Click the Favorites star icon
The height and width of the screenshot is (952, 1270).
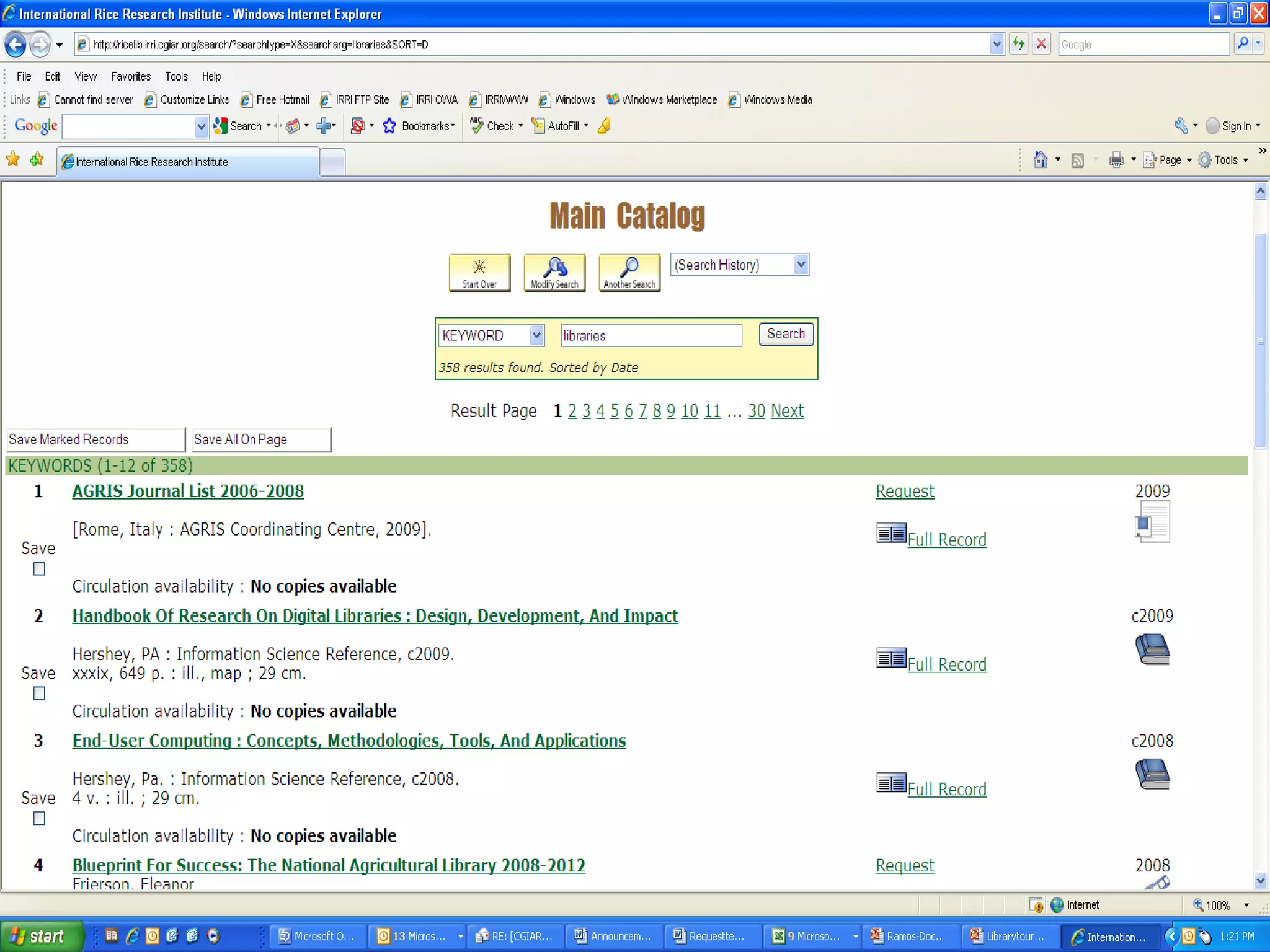tap(13, 160)
